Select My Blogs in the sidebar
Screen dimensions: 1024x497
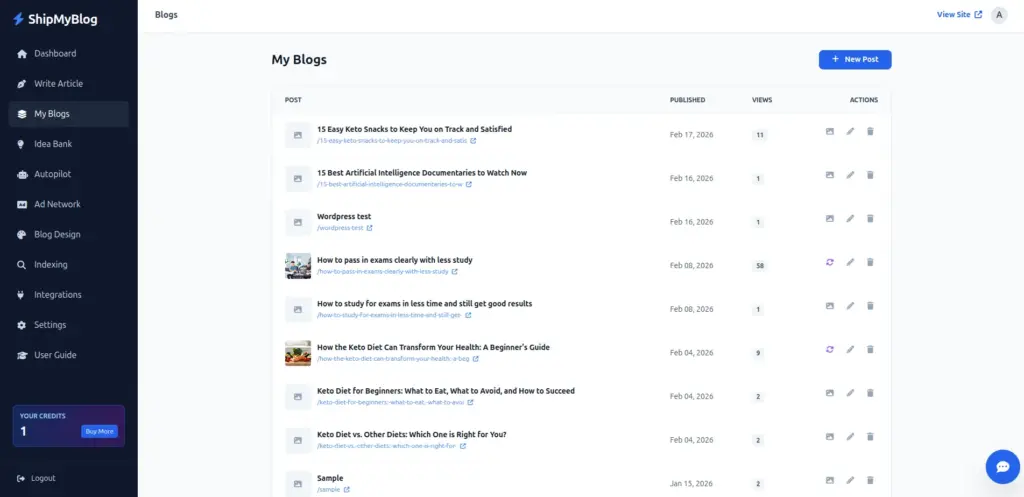(69, 114)
